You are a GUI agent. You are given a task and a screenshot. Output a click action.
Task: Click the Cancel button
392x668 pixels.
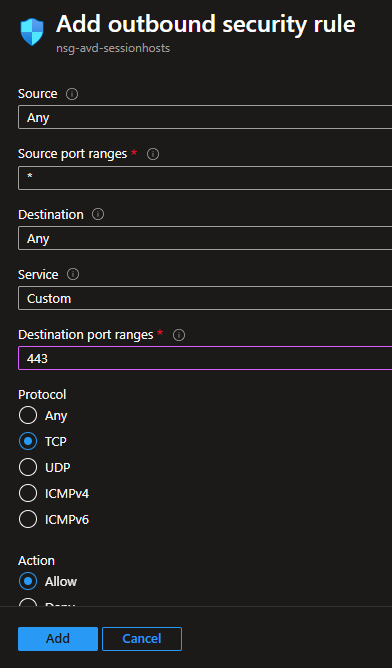click(x=142, y=639)
